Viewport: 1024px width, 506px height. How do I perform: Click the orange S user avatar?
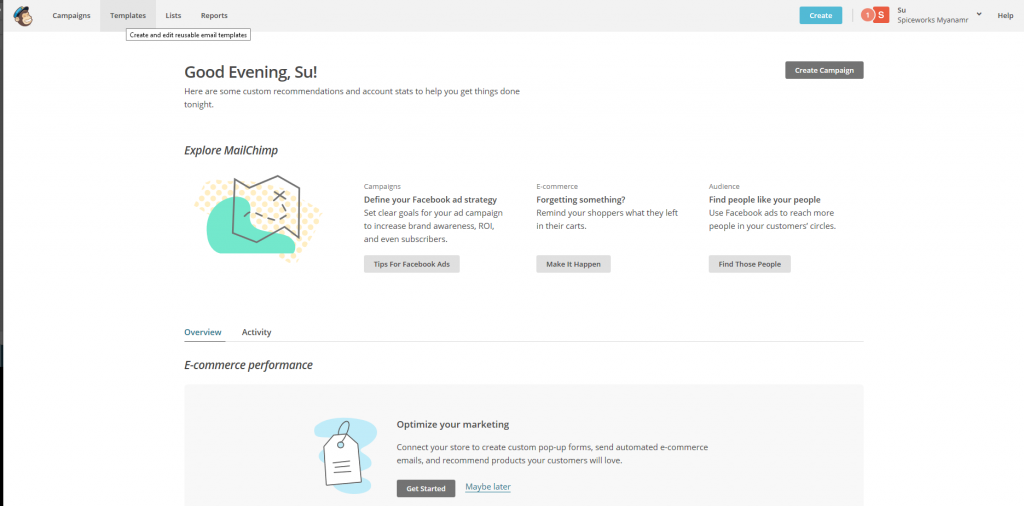881,15
